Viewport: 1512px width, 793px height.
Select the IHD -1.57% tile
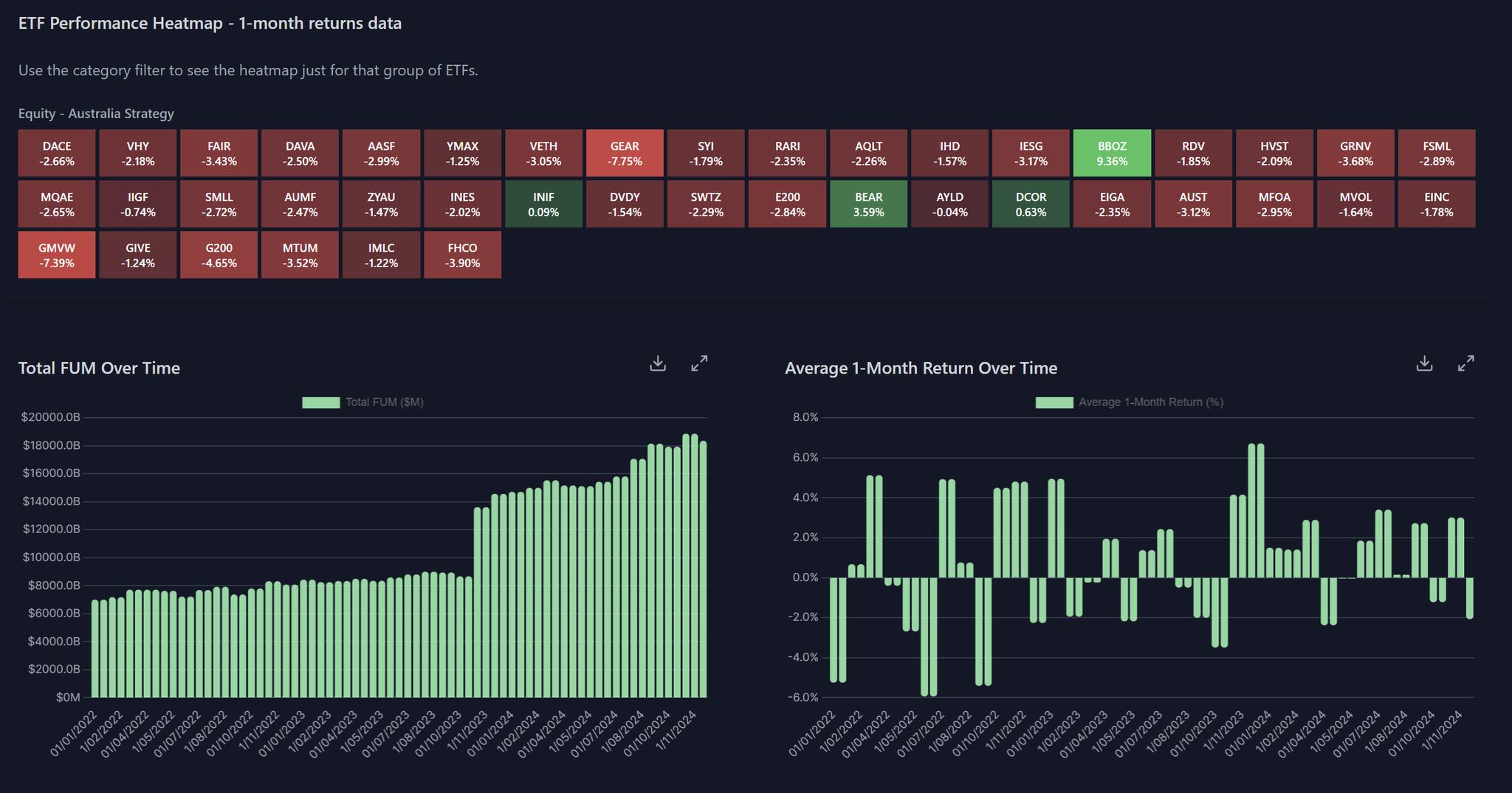(x=949, y=153)
